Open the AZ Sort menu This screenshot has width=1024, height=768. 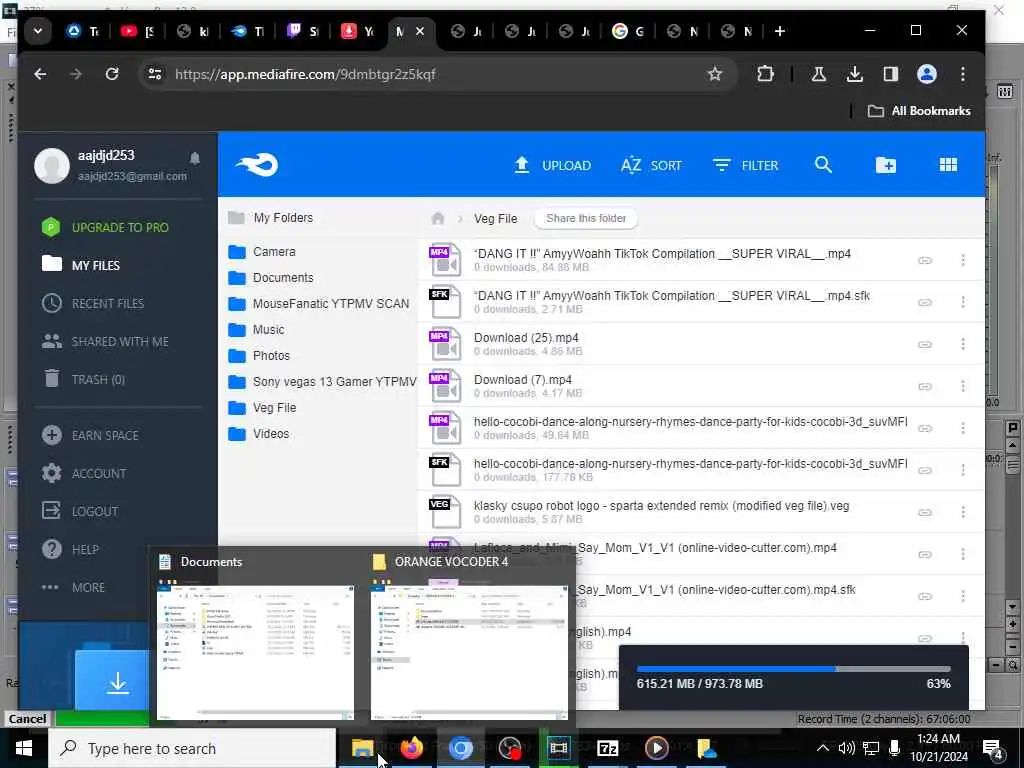(x=651, y=165)
